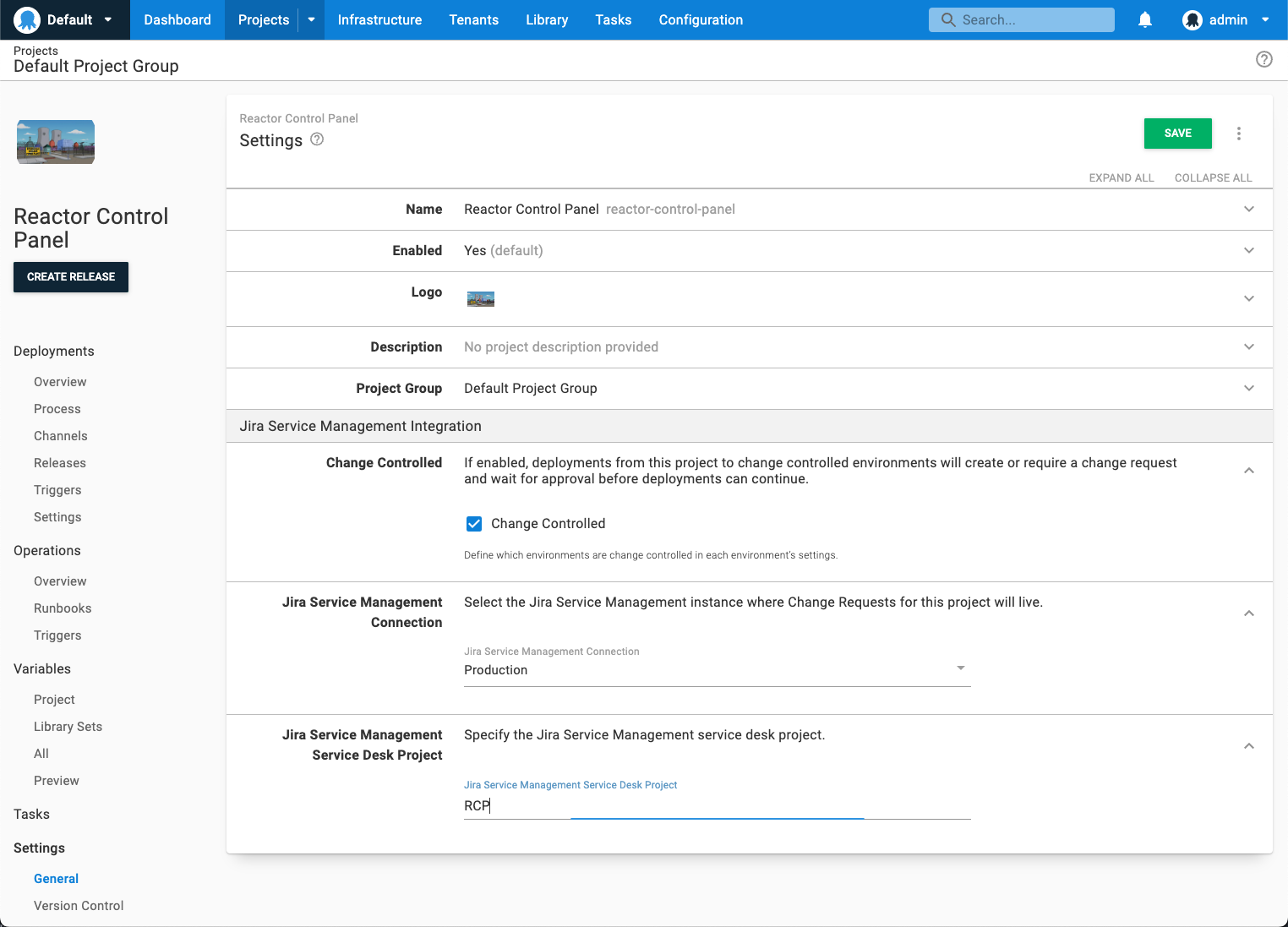This screenshot has width=1288, height=927.
Task: Expand the Name settings row
Action: 1248,209
